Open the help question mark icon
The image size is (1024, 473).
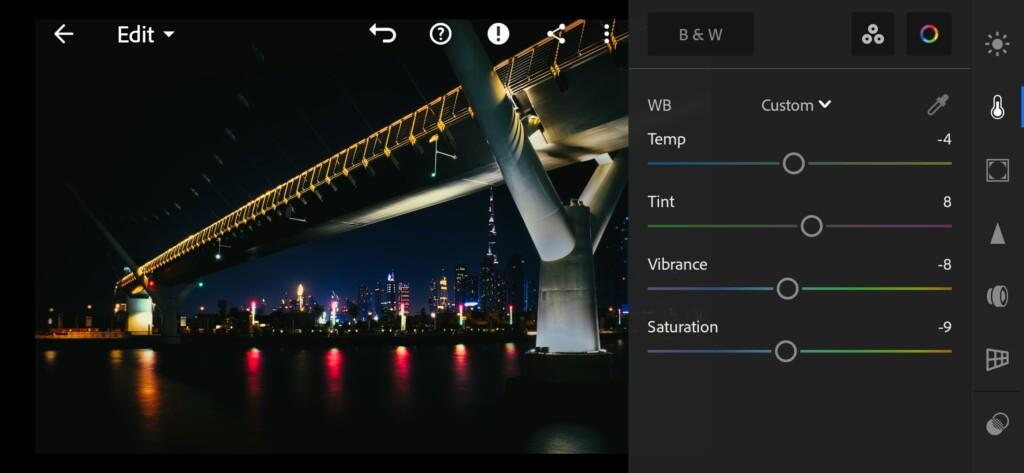(x=441, y=33)
